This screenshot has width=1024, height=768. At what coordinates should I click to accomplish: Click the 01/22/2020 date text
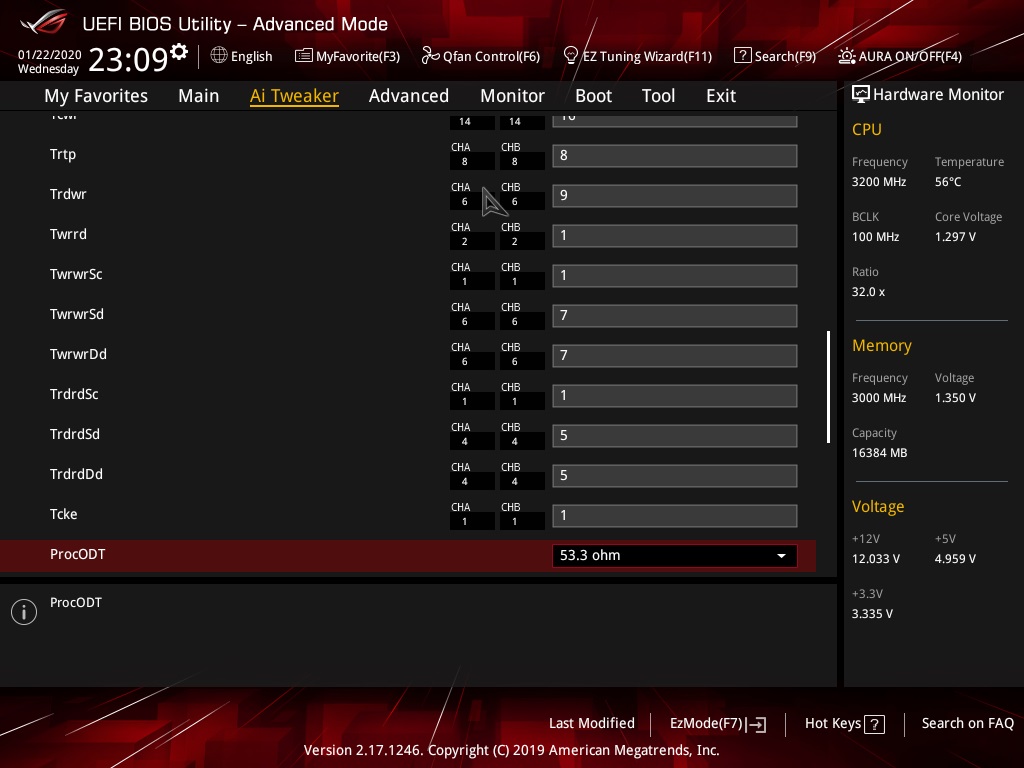(x=50, y=55)
